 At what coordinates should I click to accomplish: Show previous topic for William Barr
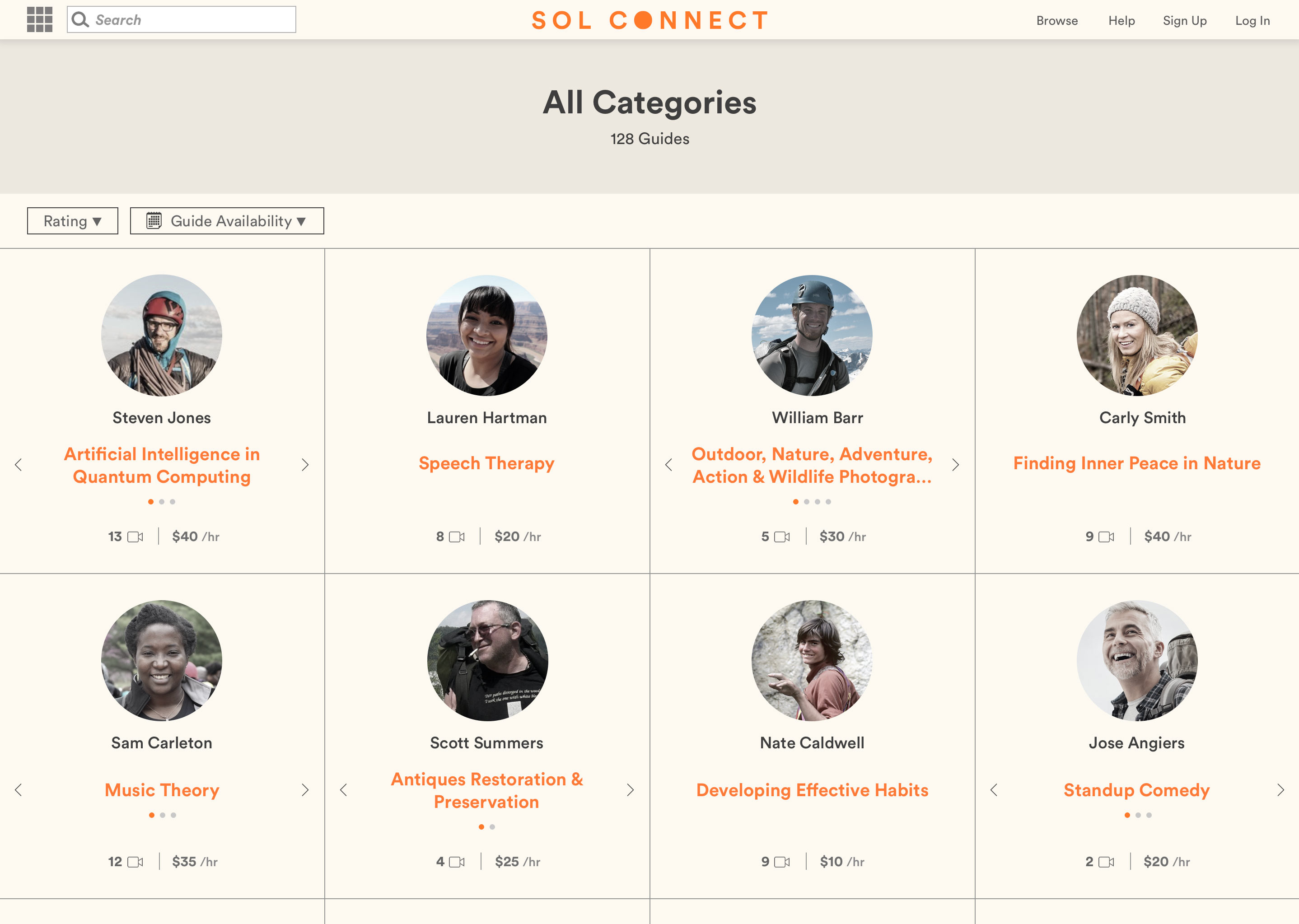pos(668,465)
